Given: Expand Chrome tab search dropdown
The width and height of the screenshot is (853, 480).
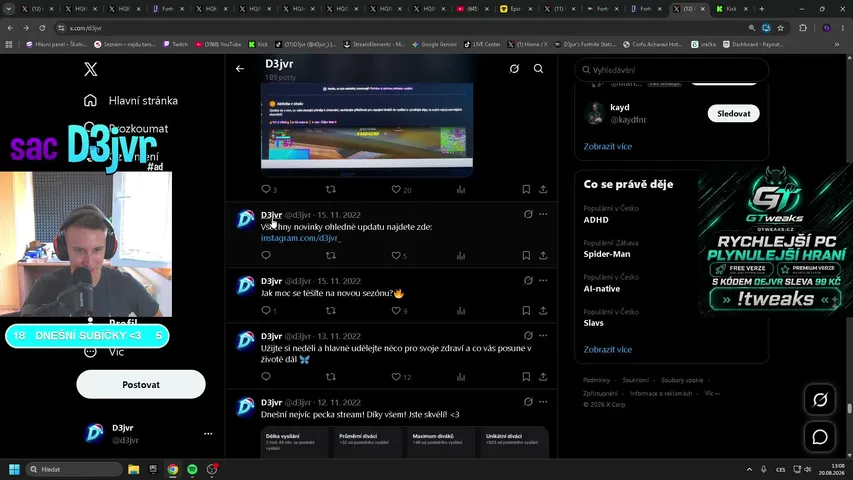Looking at the screenshot, I should pyautogui.click(x=9, y=9).
